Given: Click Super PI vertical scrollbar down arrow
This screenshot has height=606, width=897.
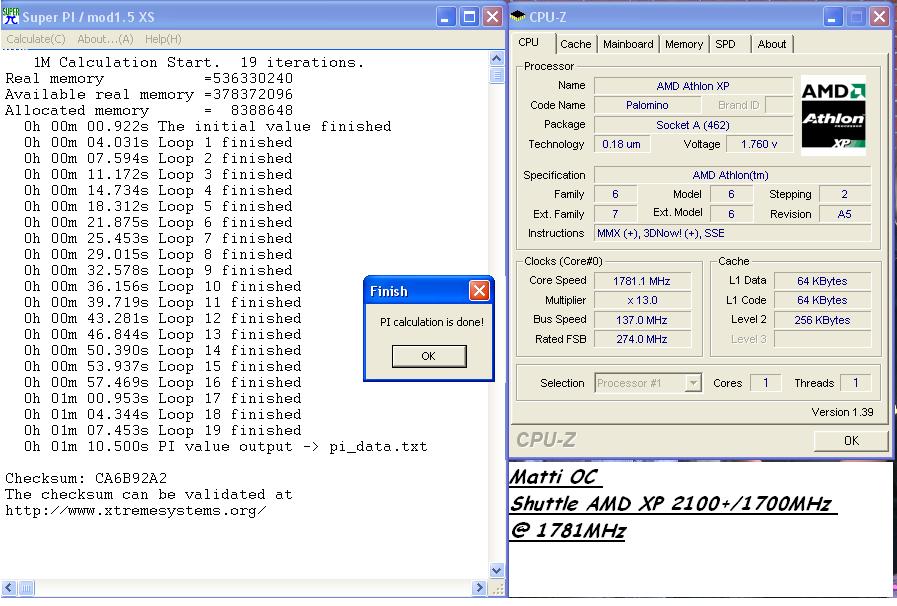Looking at the screenshot, I should pos(497,570).
